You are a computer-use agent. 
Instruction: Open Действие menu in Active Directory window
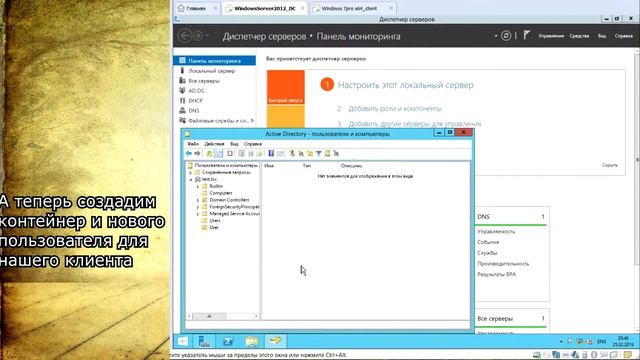coord(214,144)
